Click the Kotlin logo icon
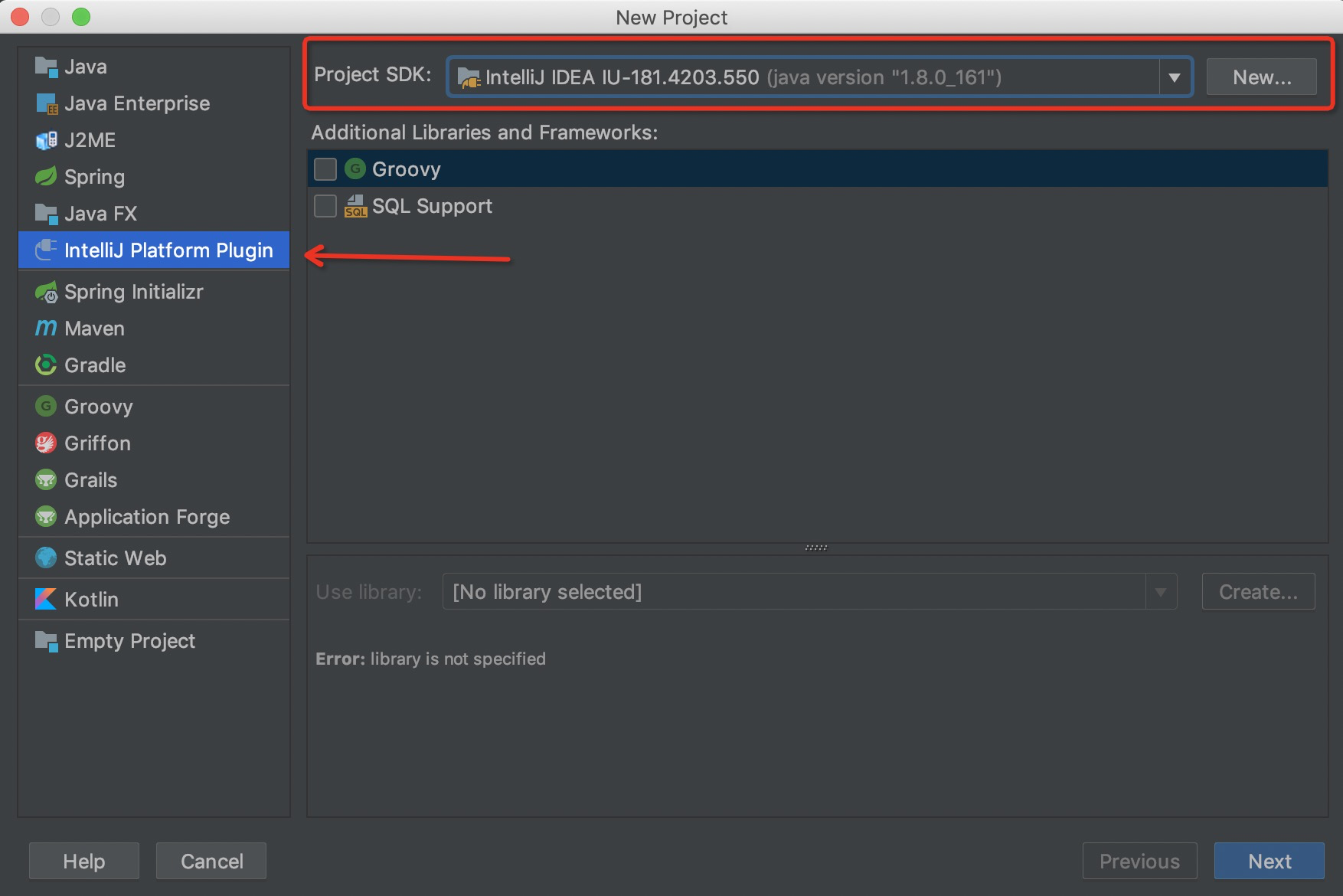 pos(46,600)
